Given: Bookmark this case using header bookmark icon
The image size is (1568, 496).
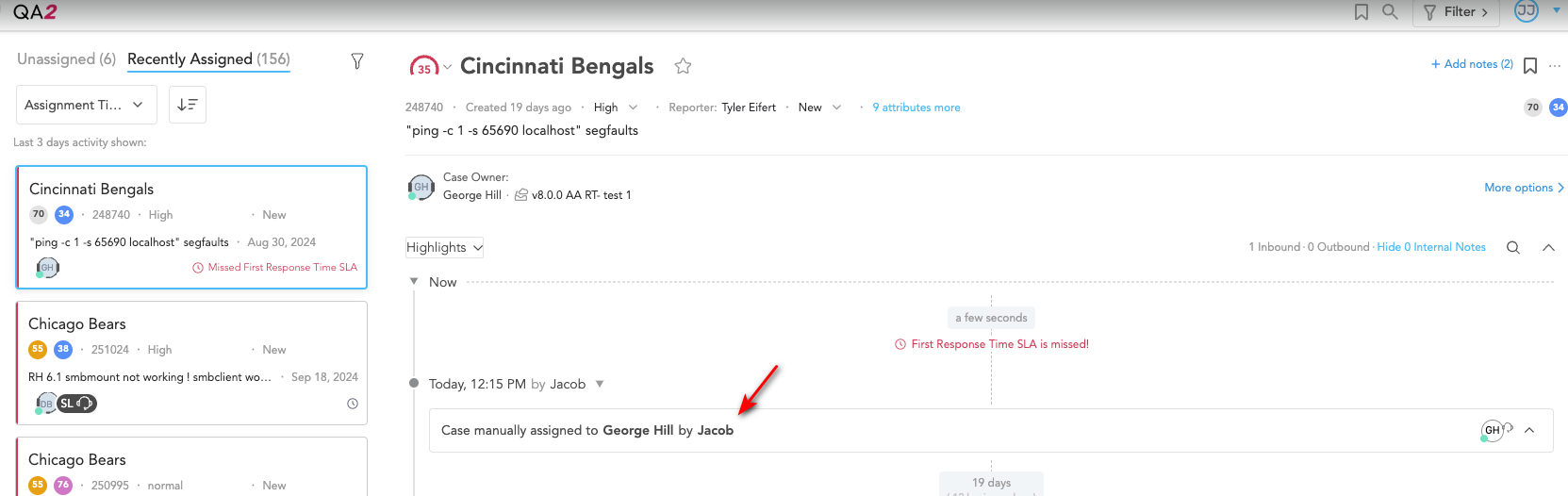Looking at the screenshot, I should coord(1530,65).
